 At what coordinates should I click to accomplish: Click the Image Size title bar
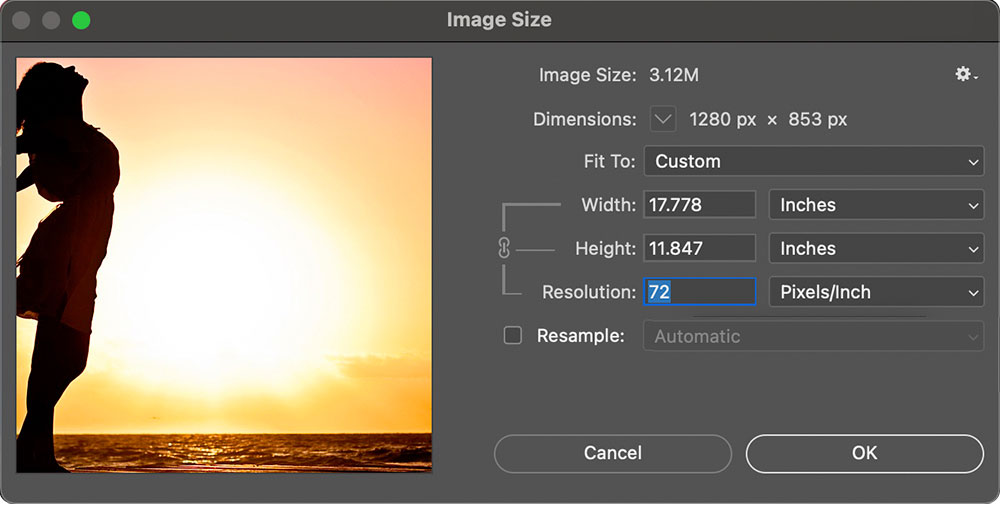499,20
